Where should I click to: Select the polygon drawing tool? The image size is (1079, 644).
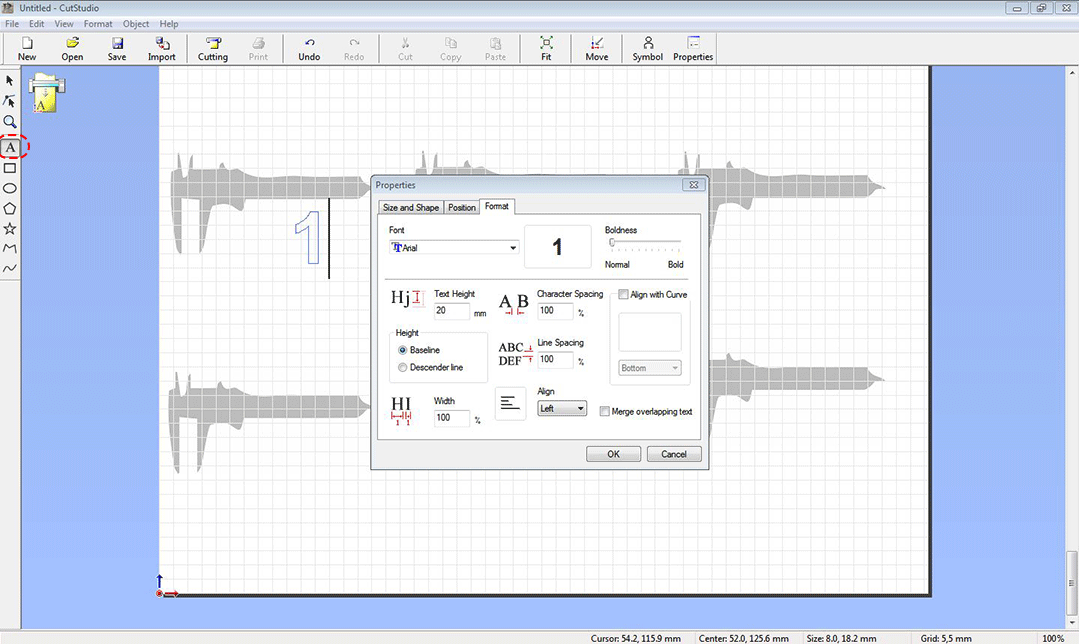pos(10,208)
